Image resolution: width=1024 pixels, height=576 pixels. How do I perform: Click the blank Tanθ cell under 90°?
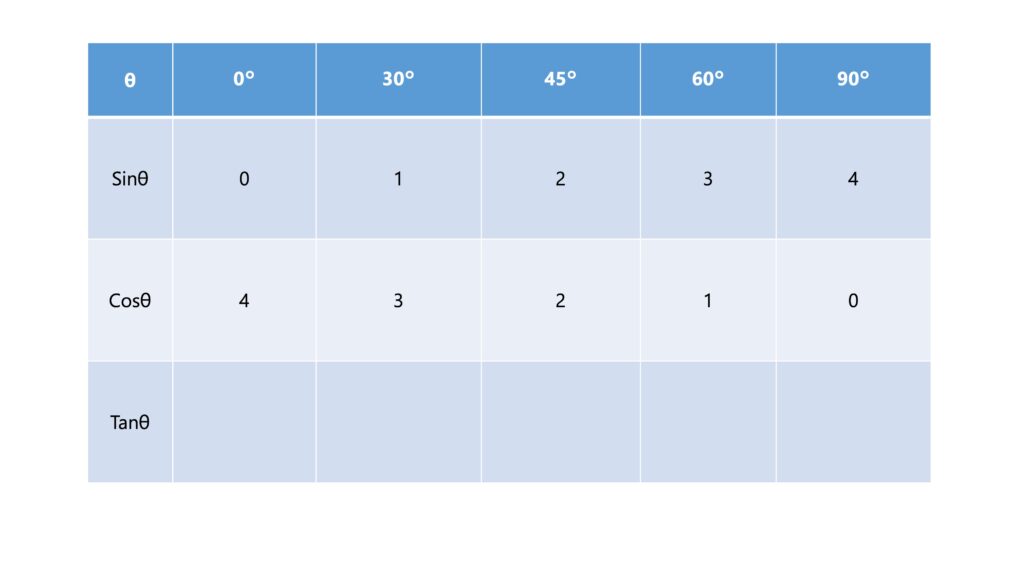853,422
